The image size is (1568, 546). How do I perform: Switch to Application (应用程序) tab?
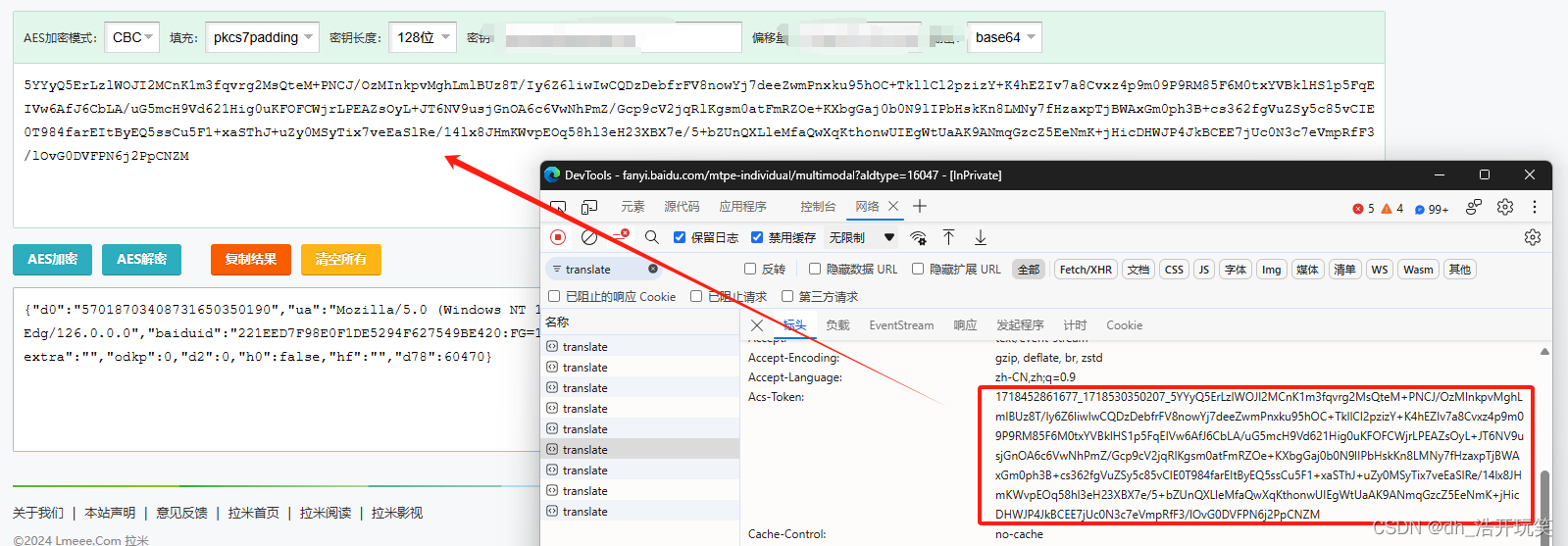click(x=743, y=207)
